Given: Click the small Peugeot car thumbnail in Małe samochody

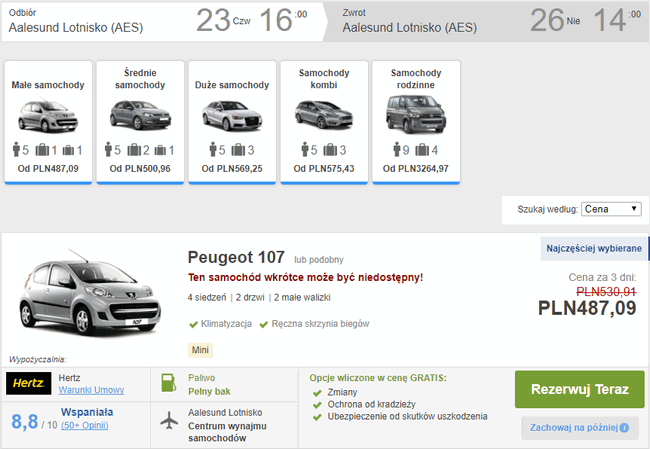Looking at the screenshot, I should coord(48,115).
